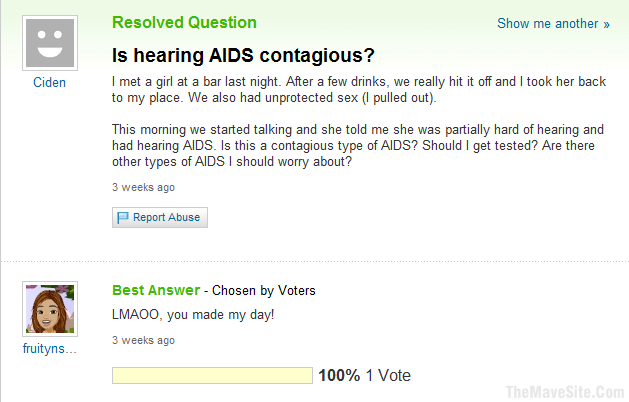Click the '100%' bold percentage figure

click(x=339, y=376)
